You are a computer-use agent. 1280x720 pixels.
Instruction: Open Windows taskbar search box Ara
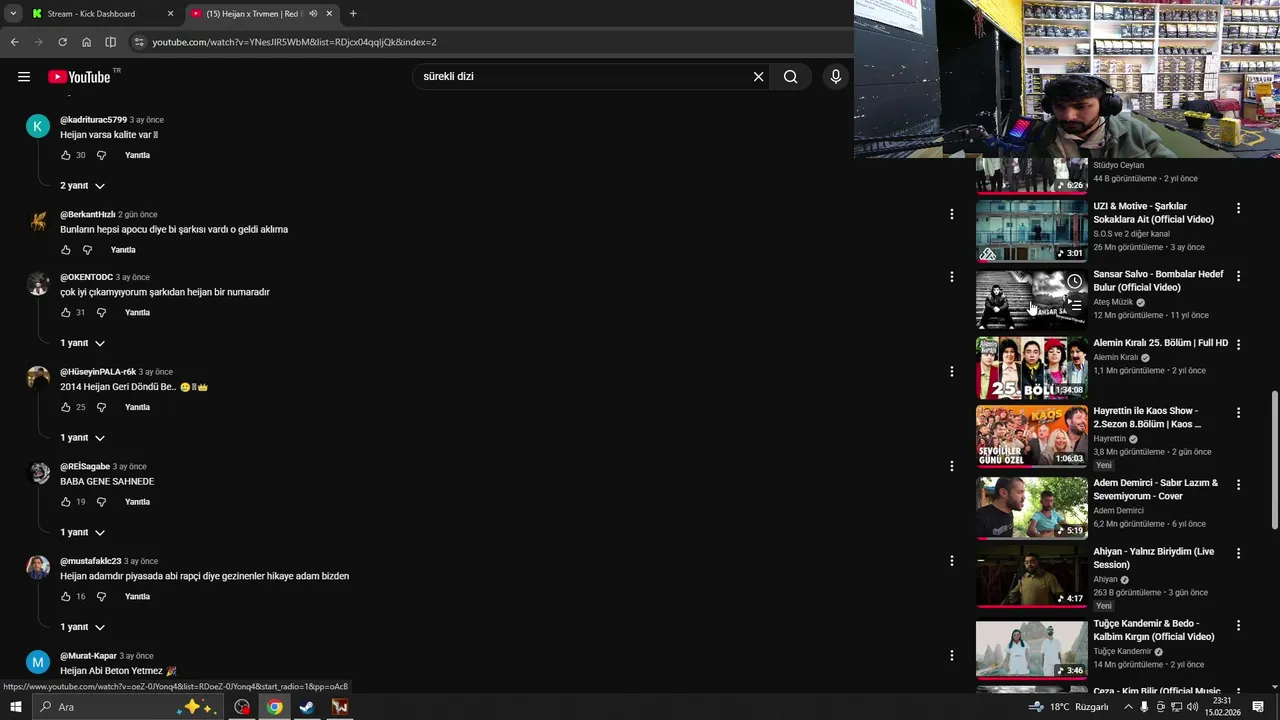[x=127, y=707]
